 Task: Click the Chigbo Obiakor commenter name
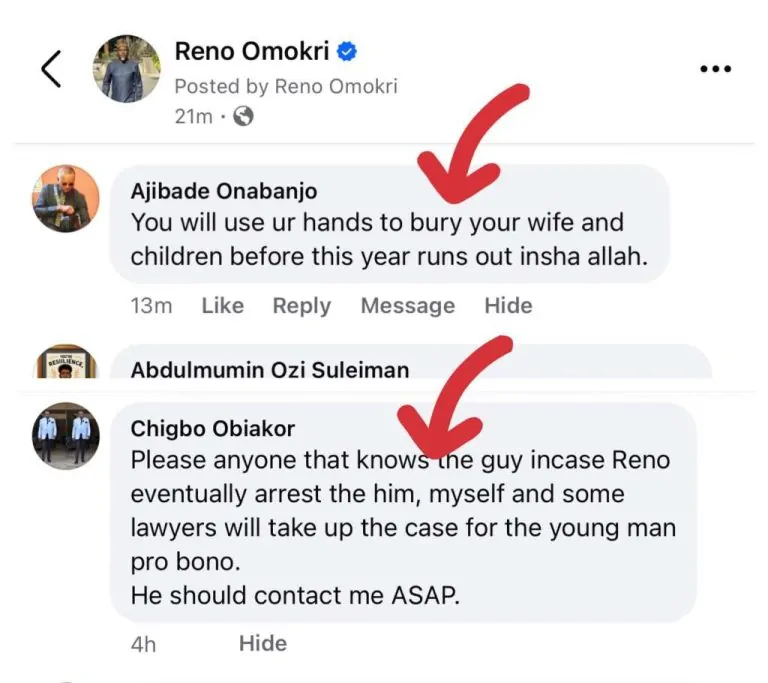(212, 428)
